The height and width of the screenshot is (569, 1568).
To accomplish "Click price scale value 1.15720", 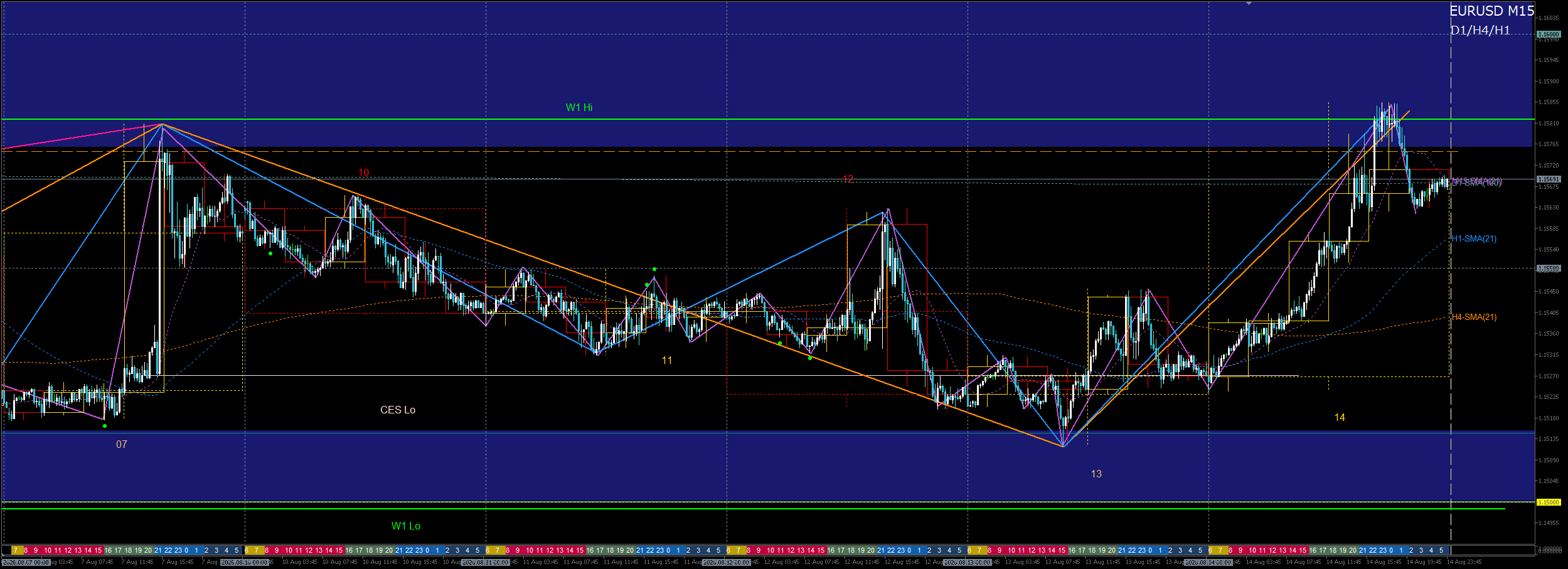I will coord(1549,166).
